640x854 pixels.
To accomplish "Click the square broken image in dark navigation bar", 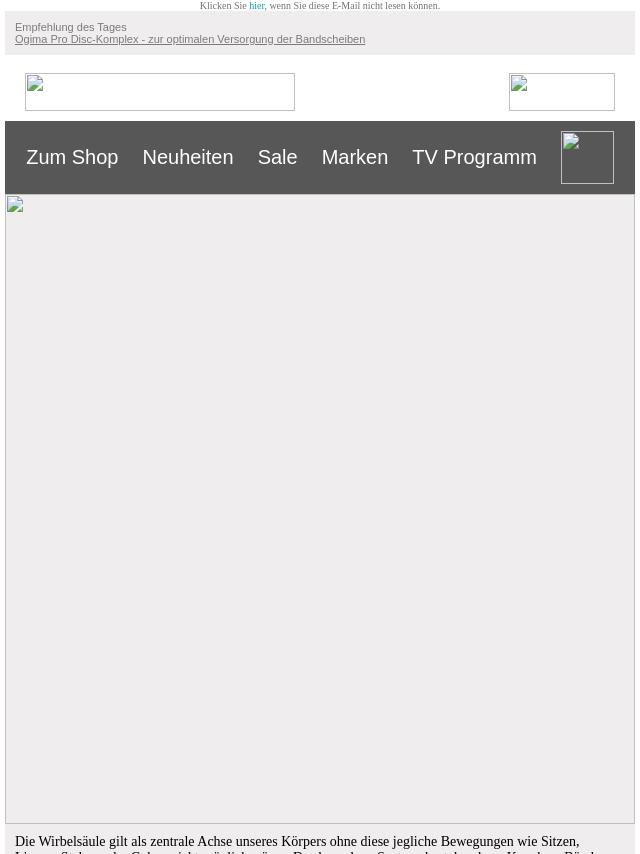I will tap(587, 157).
